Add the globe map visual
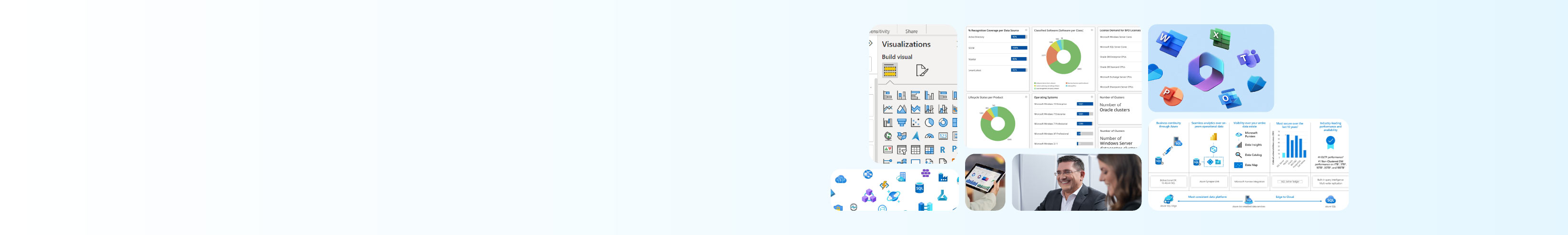Screen dimensions: 1568x235 (887, 136)
